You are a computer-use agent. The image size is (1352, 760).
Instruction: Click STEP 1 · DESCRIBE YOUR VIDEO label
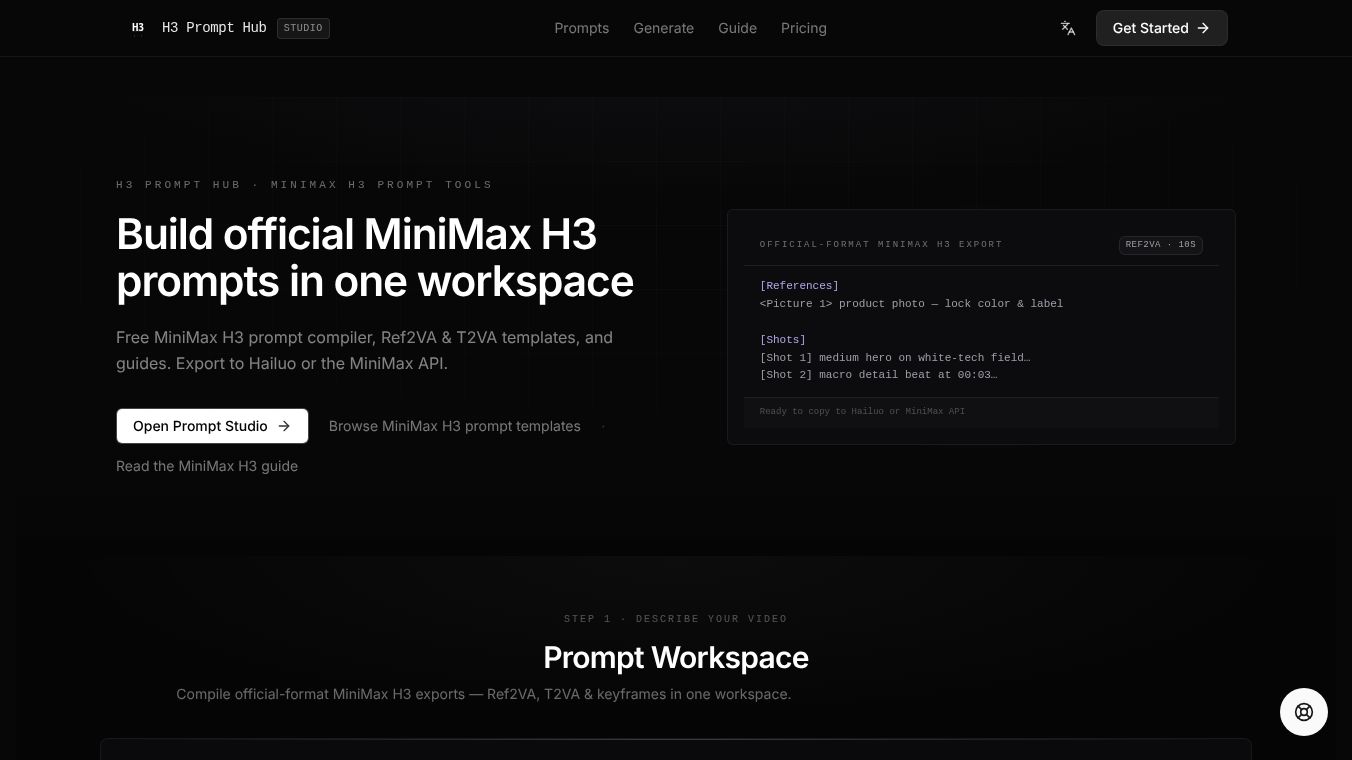(676, 619)
